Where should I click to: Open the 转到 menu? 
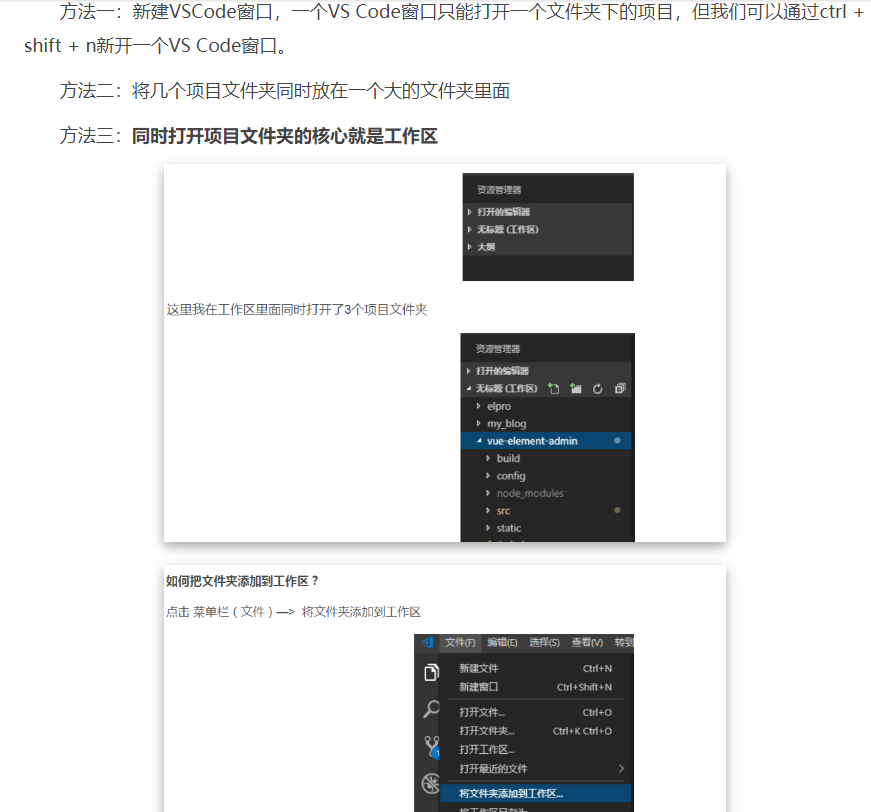[623, 643]
